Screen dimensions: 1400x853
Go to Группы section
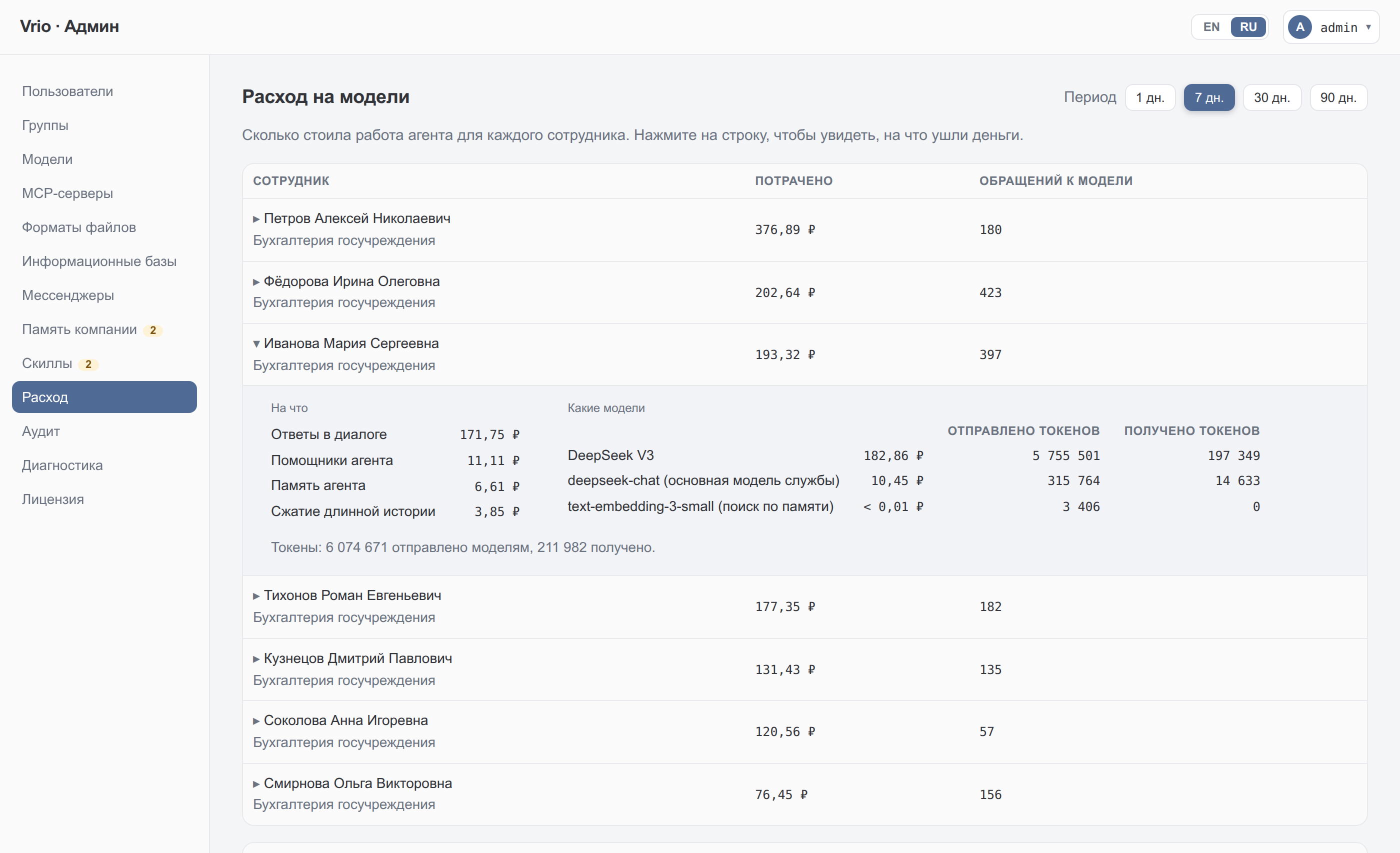(104, 125)
